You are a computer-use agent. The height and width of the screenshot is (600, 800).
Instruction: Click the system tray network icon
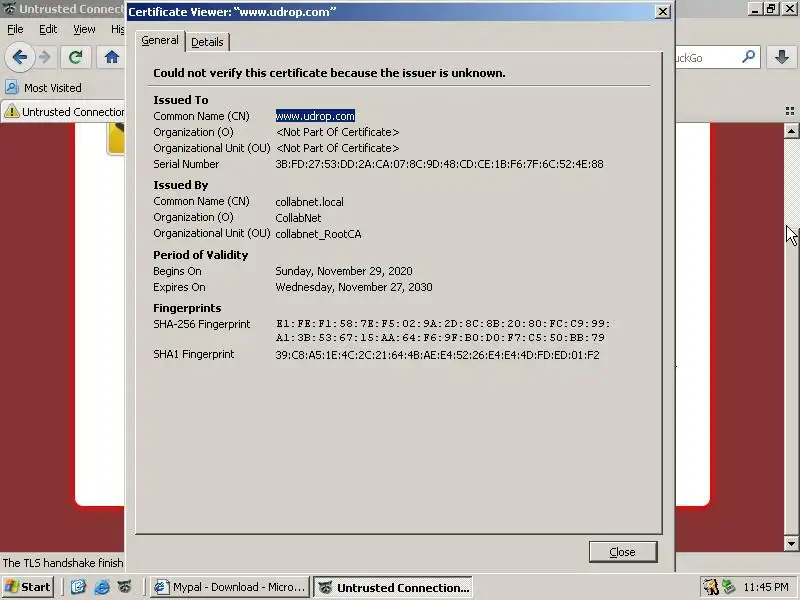pos(728,587)
